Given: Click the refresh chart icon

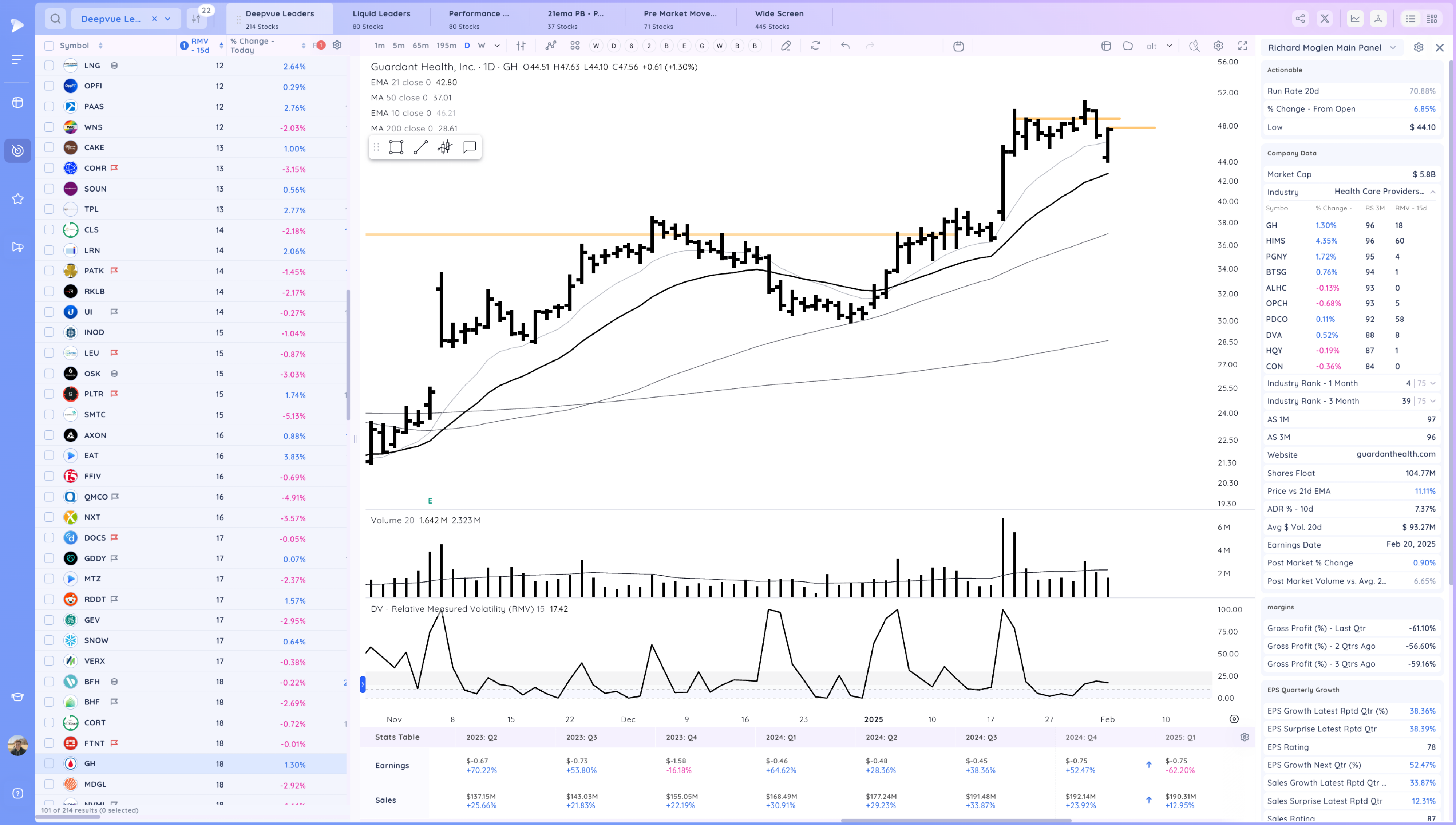Looking at the screenshot, I should click(x=815, y=46).
